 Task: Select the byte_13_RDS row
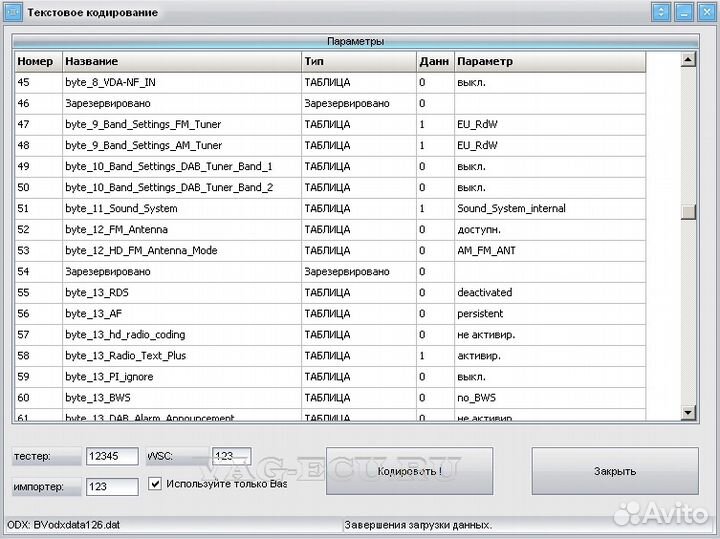[180, 293]
